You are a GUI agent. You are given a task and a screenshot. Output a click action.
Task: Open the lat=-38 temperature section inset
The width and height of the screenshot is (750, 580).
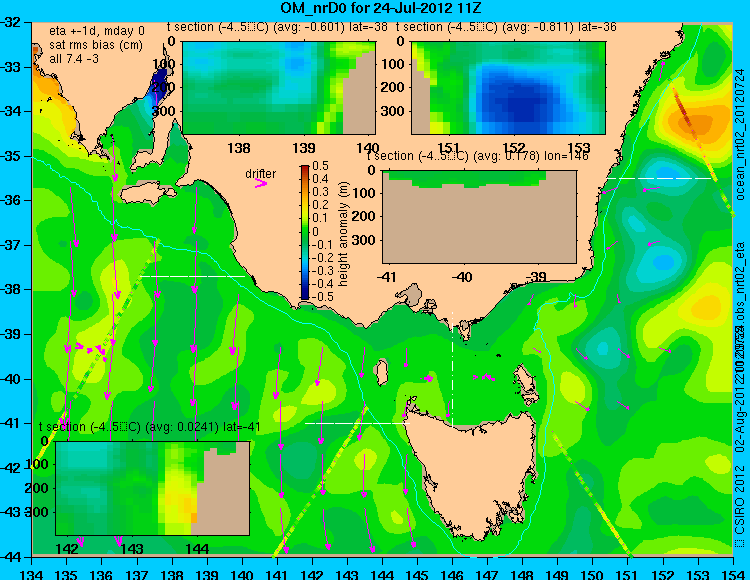coord(279,88)
